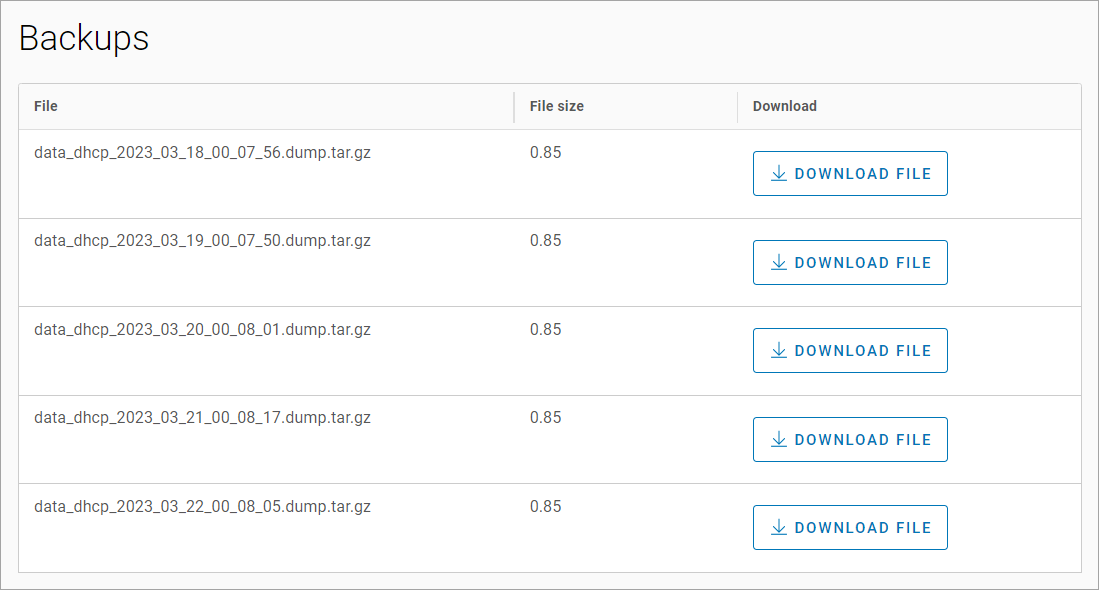Image resolution: width=1099 pixels, height=590 pixels.
Task: Click filename data_dhcp_2023_03_21_00_08_17.dump.tar.gz
Action: tap(202, 418)
